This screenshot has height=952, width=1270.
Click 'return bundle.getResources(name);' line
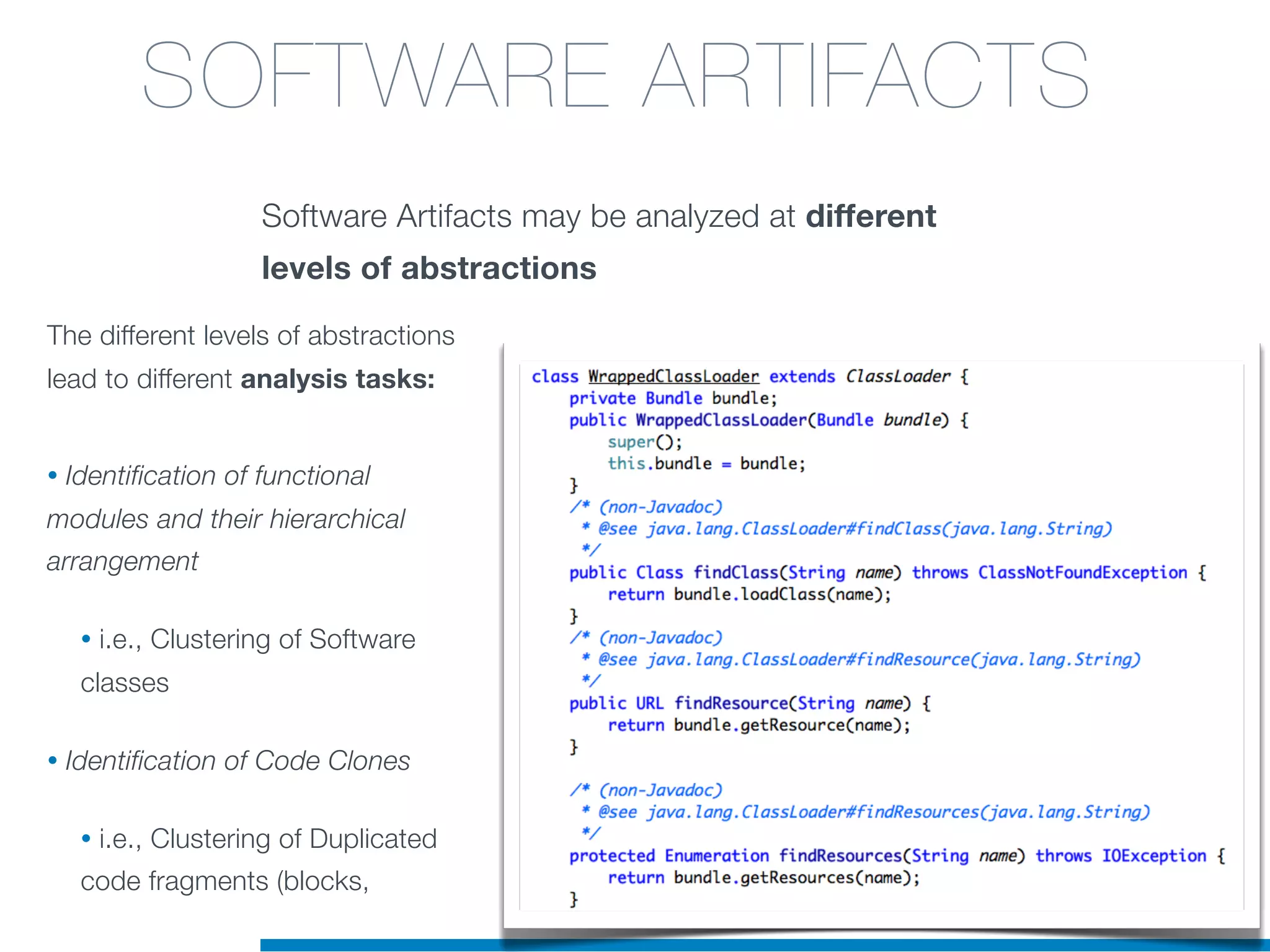click(x=763, y=878)
